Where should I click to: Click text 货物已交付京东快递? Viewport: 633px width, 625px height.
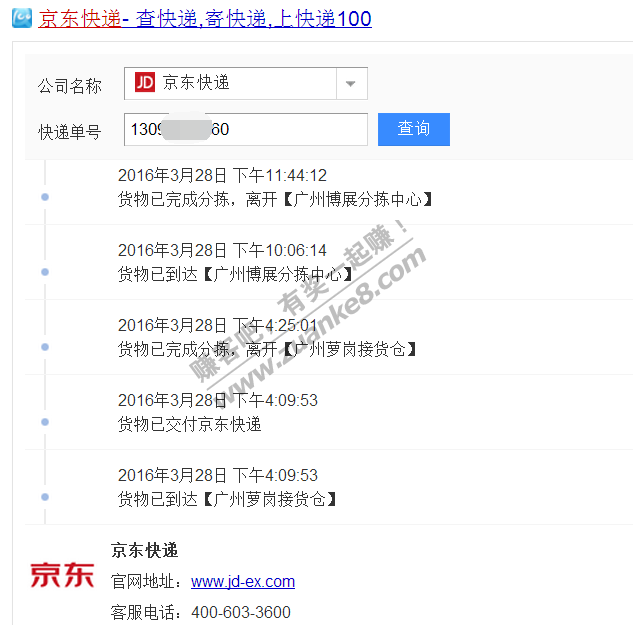point(189,424)
